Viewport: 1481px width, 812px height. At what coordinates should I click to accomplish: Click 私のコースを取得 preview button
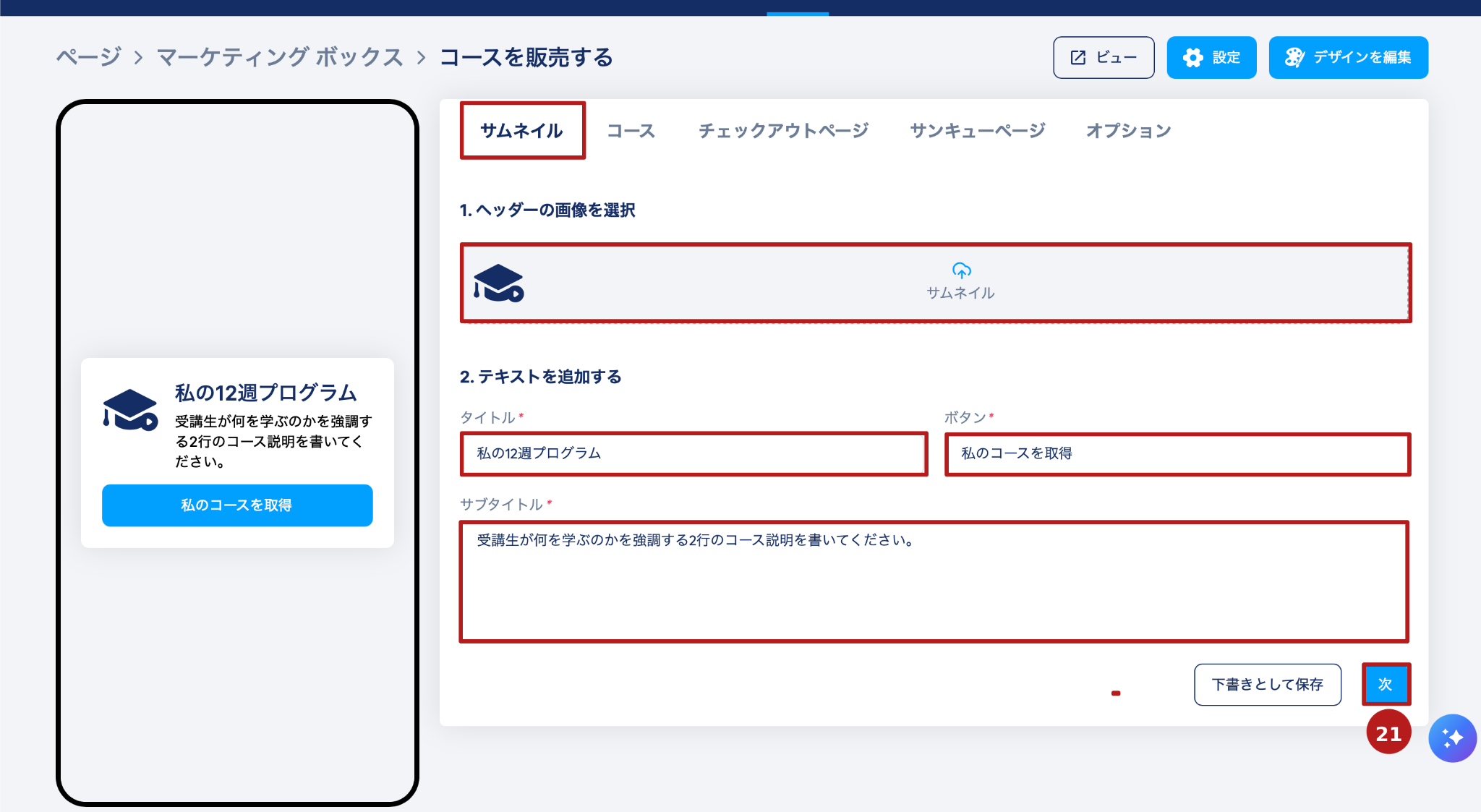coord(237,505)
